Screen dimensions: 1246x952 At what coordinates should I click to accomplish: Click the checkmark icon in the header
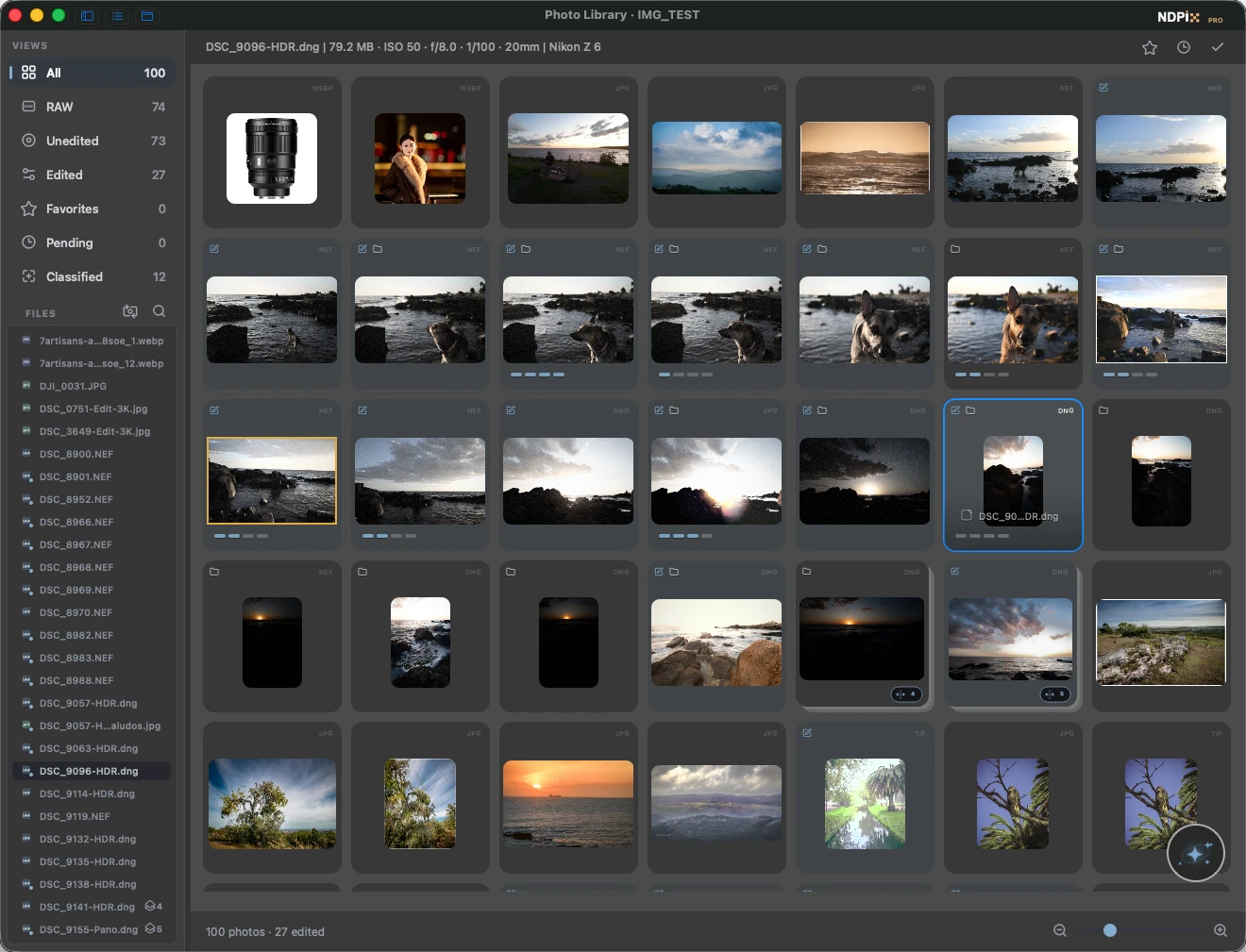tap(1218, 47)
